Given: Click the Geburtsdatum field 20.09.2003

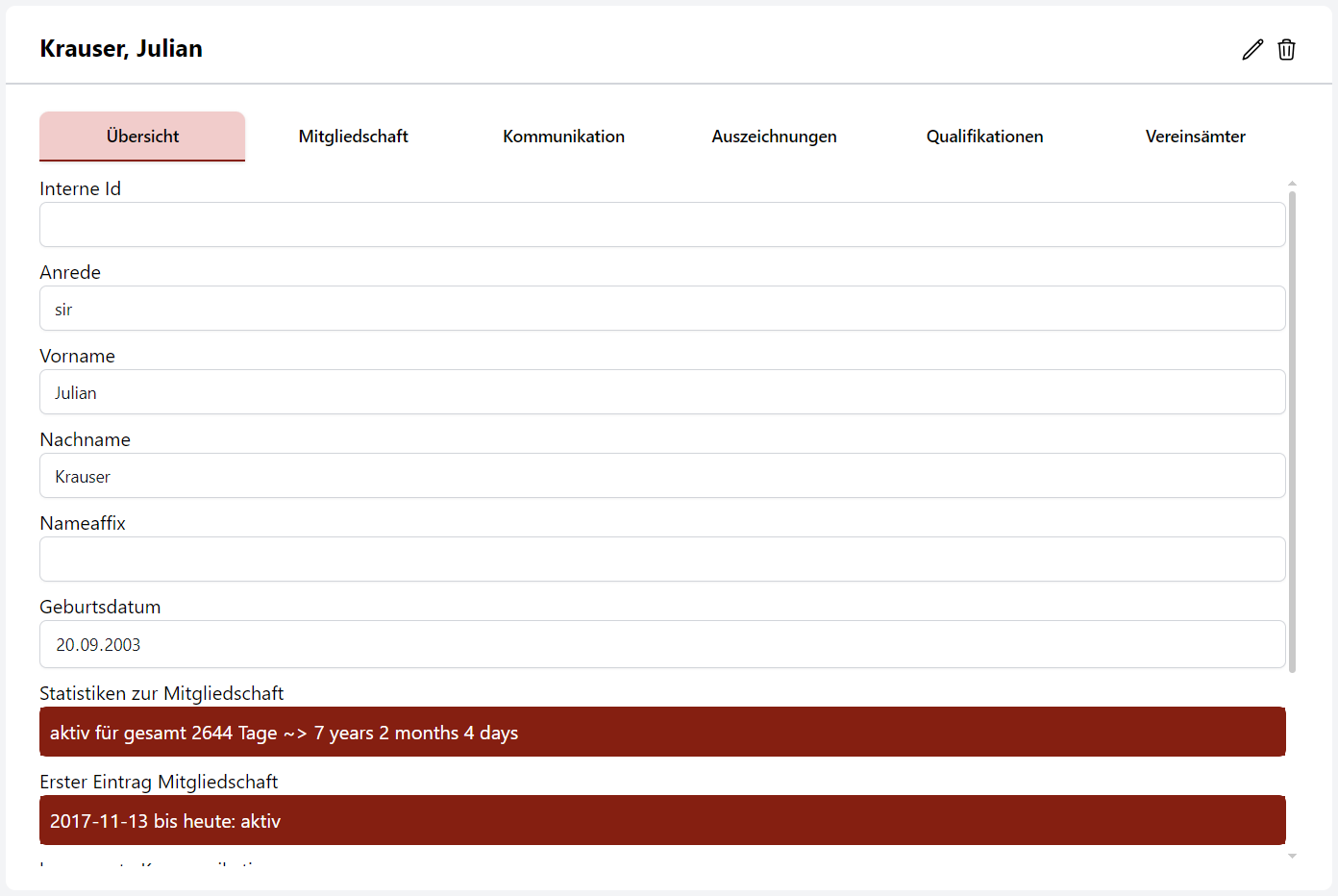Looking at the screenshot, I should (x=662, y=644).
